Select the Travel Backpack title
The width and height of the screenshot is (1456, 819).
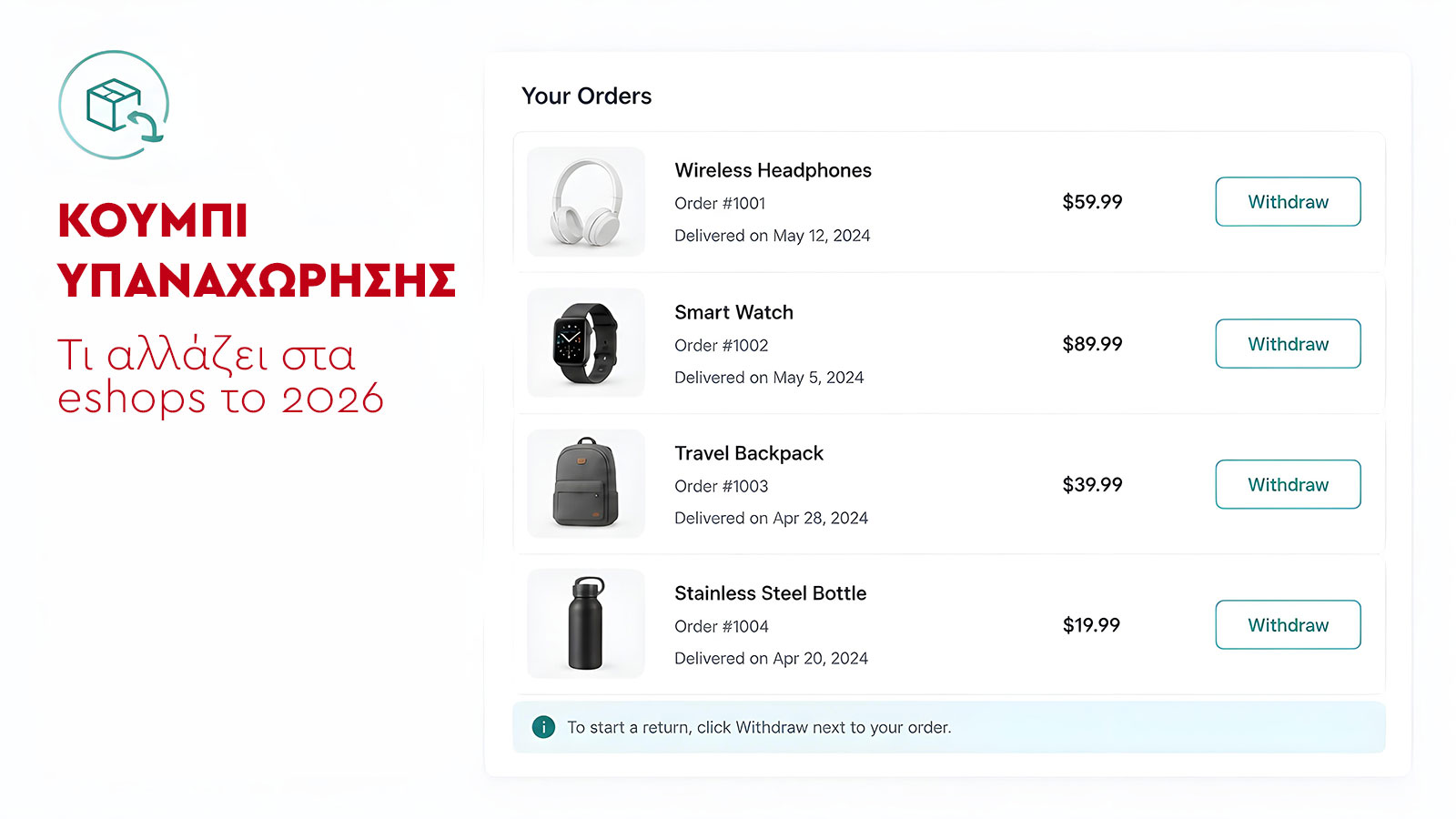748,453
